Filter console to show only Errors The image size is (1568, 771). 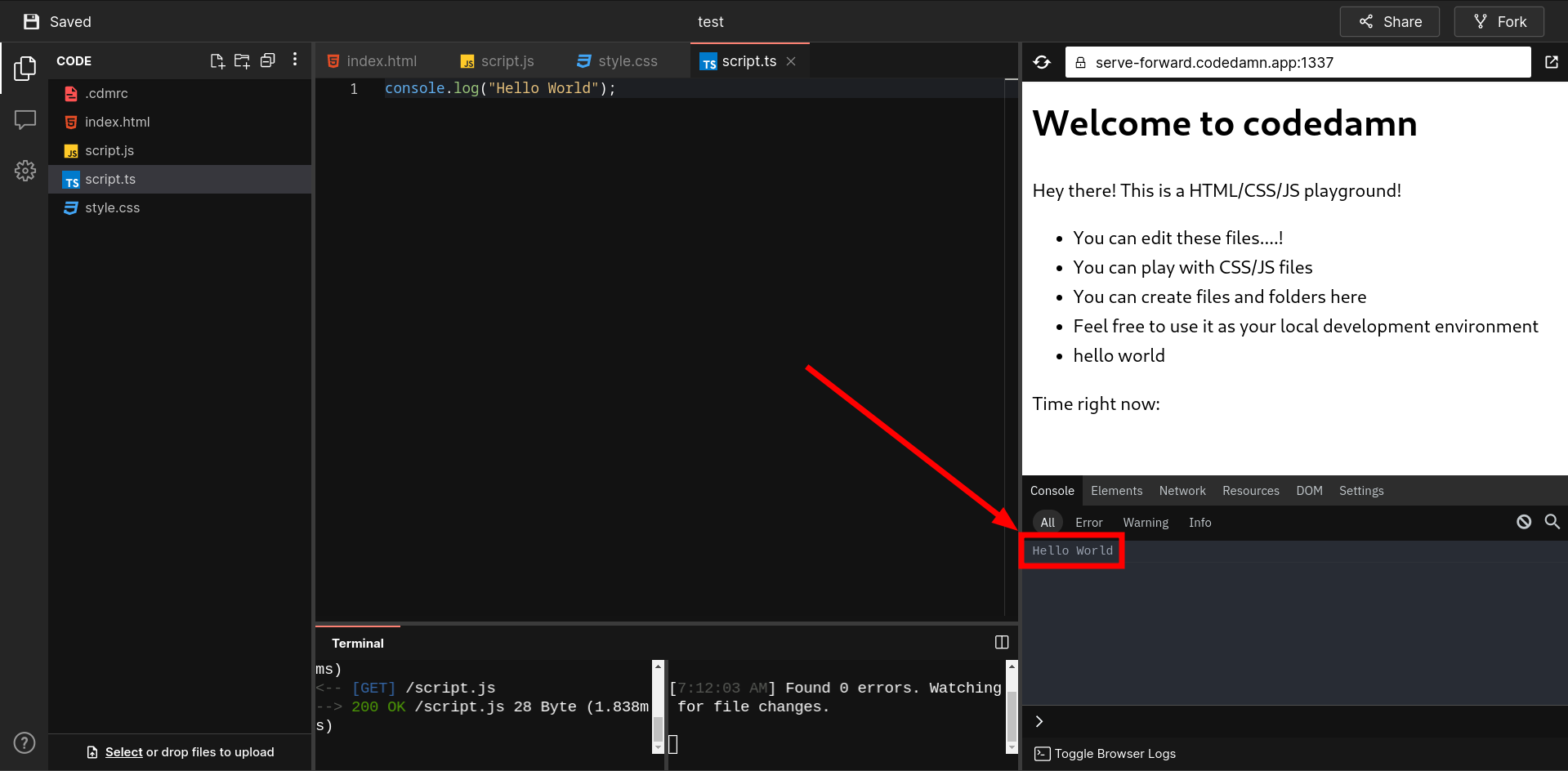(x=1088, y=522)
